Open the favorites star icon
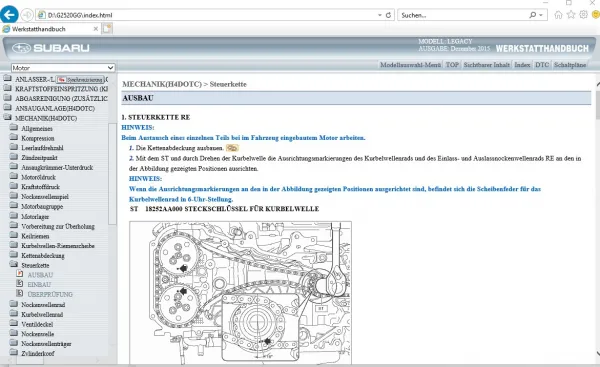 tap(571, 15)
